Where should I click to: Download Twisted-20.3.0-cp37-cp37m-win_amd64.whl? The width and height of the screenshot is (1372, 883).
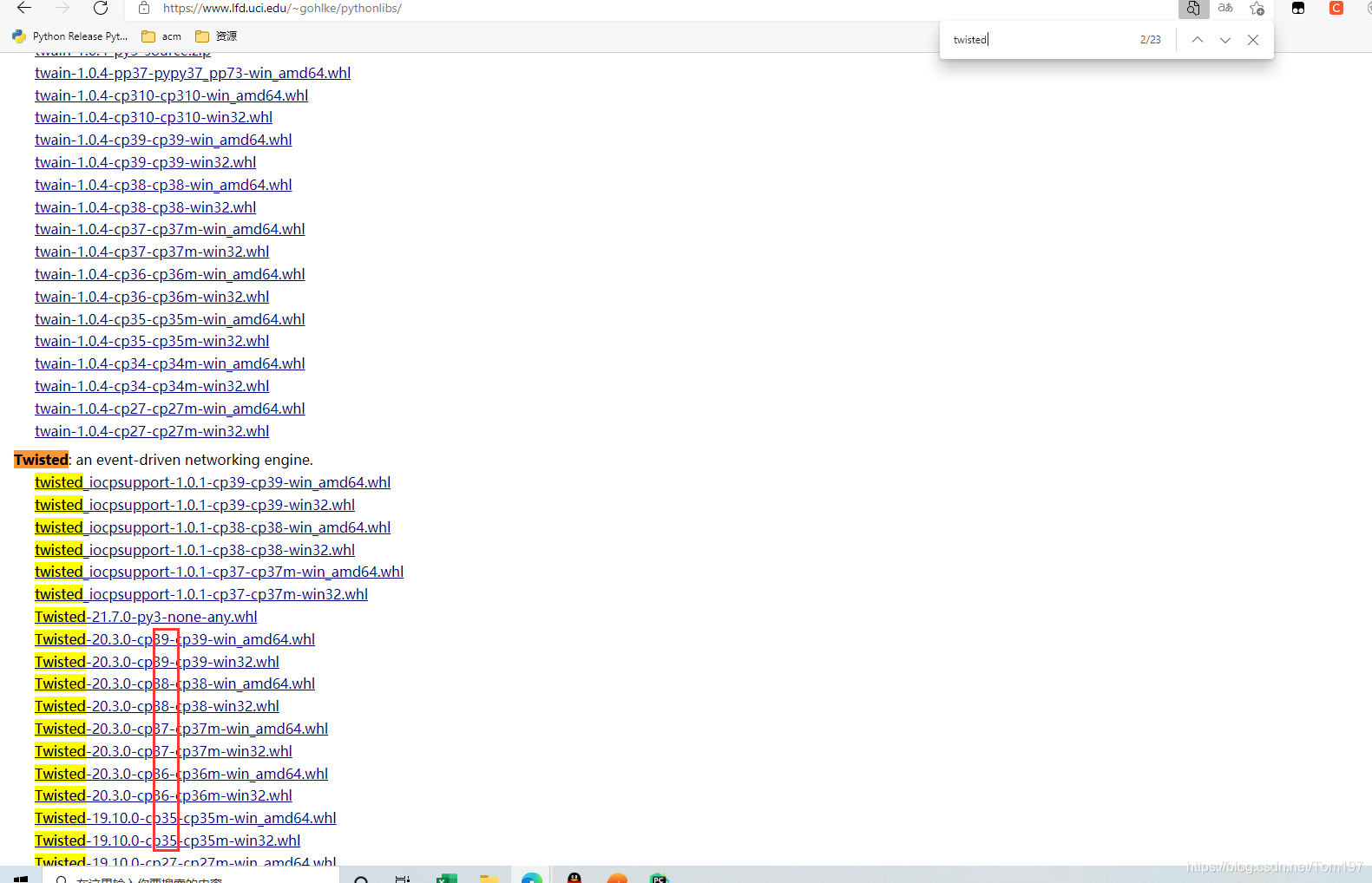pos(181,729)
